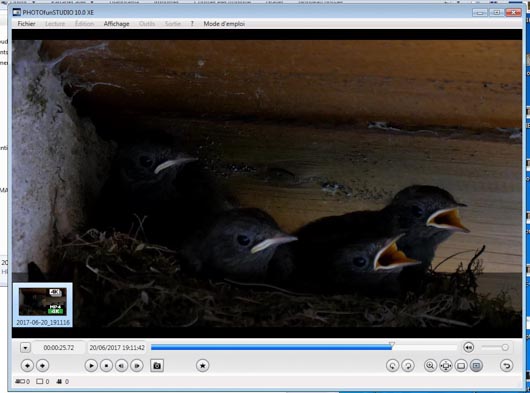Open the Lecture menu
The image size is (530, 393).
click(55, 24)
